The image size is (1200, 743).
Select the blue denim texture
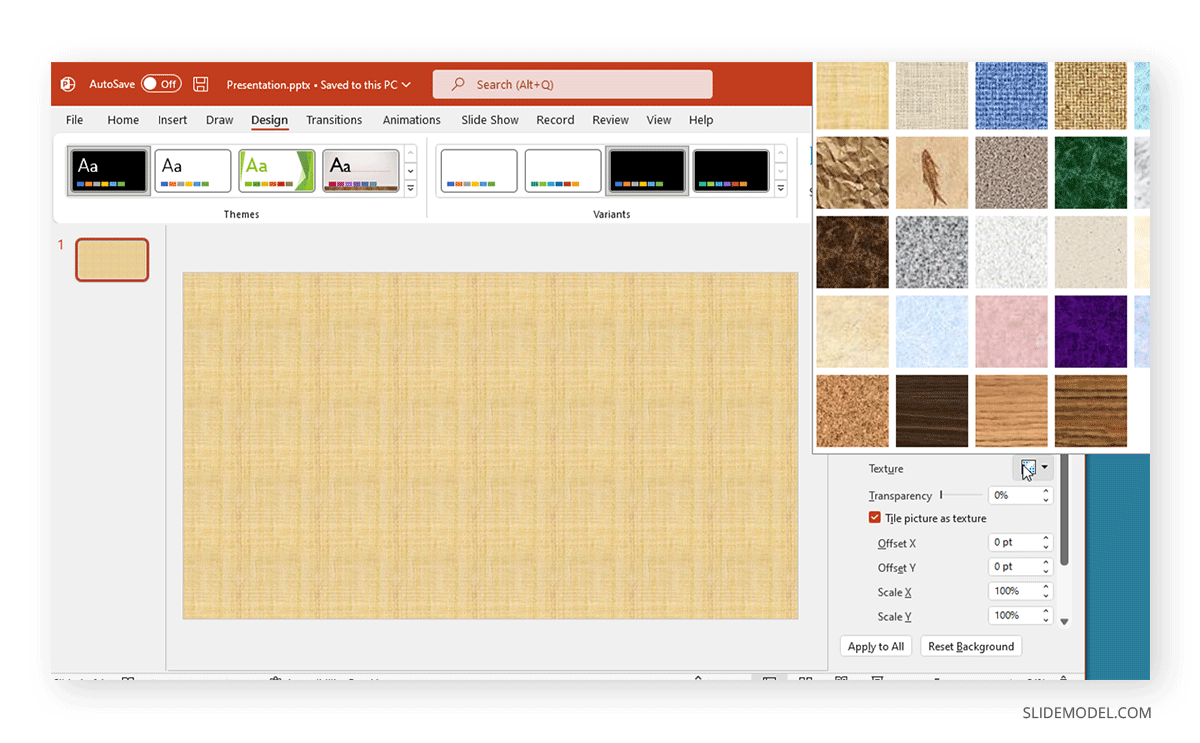pos(1011,95)
